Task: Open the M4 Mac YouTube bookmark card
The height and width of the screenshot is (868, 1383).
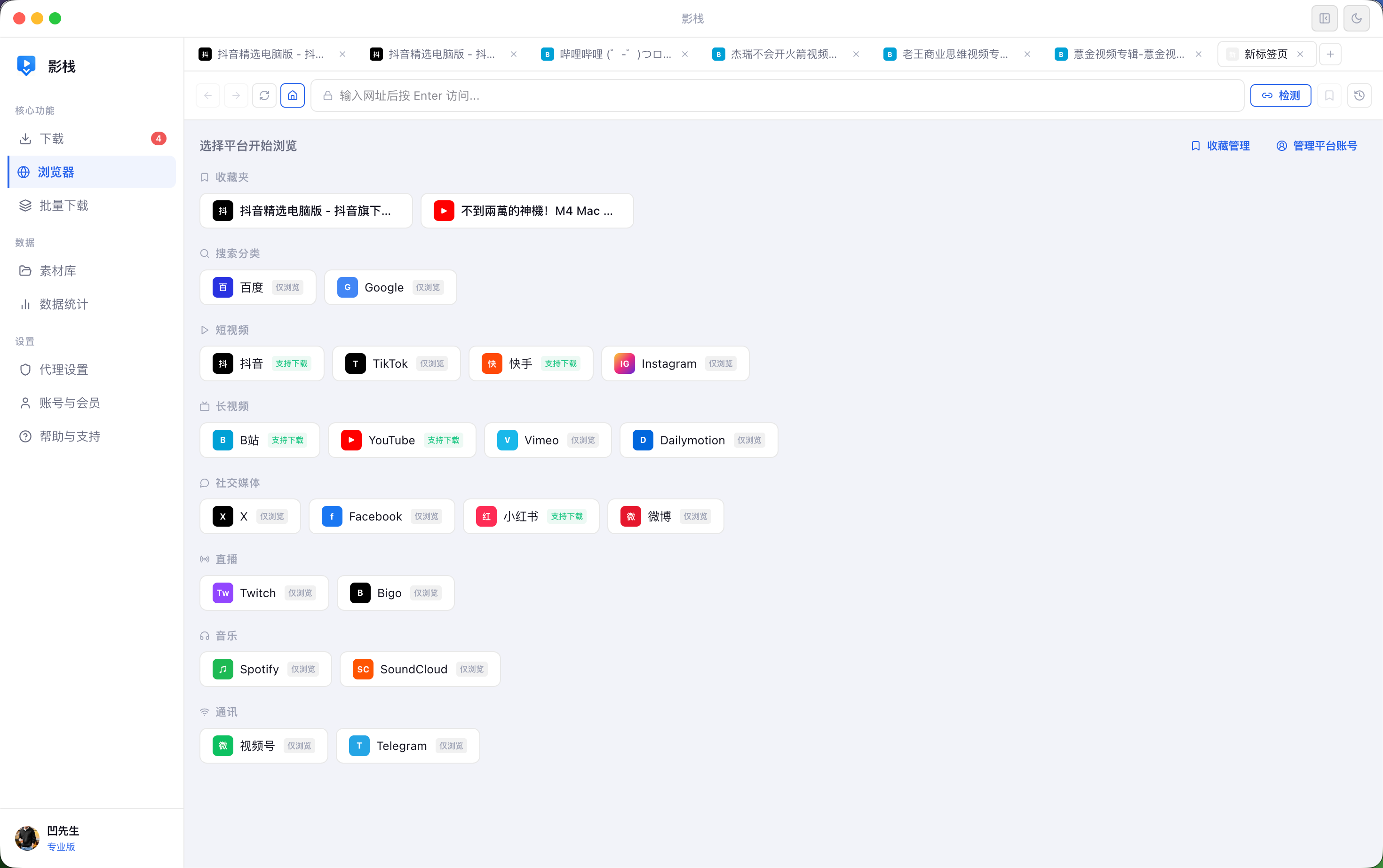Action: [527, 211]
